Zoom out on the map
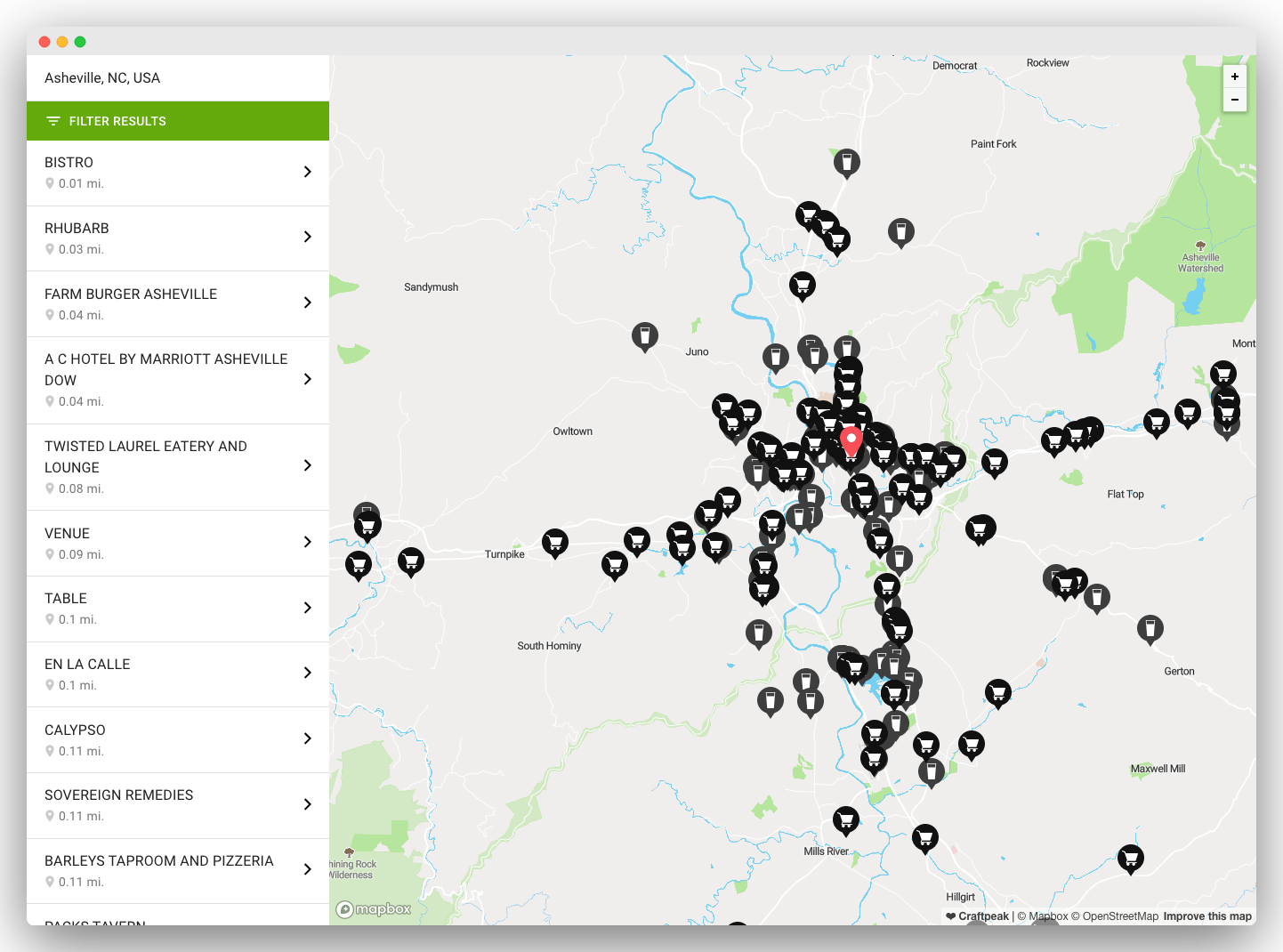This screenshot has height=952, width=1283. click(1234, 100)
